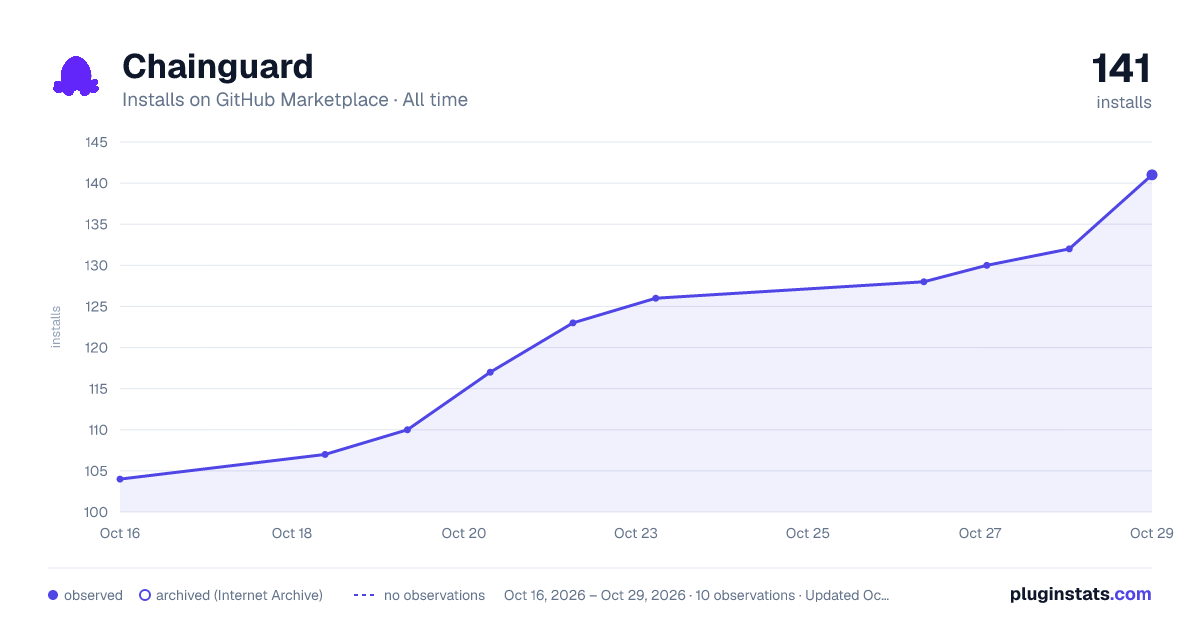
Task: Click the vertical 'installs' y-axis title
Action: (x=56, y=327)
